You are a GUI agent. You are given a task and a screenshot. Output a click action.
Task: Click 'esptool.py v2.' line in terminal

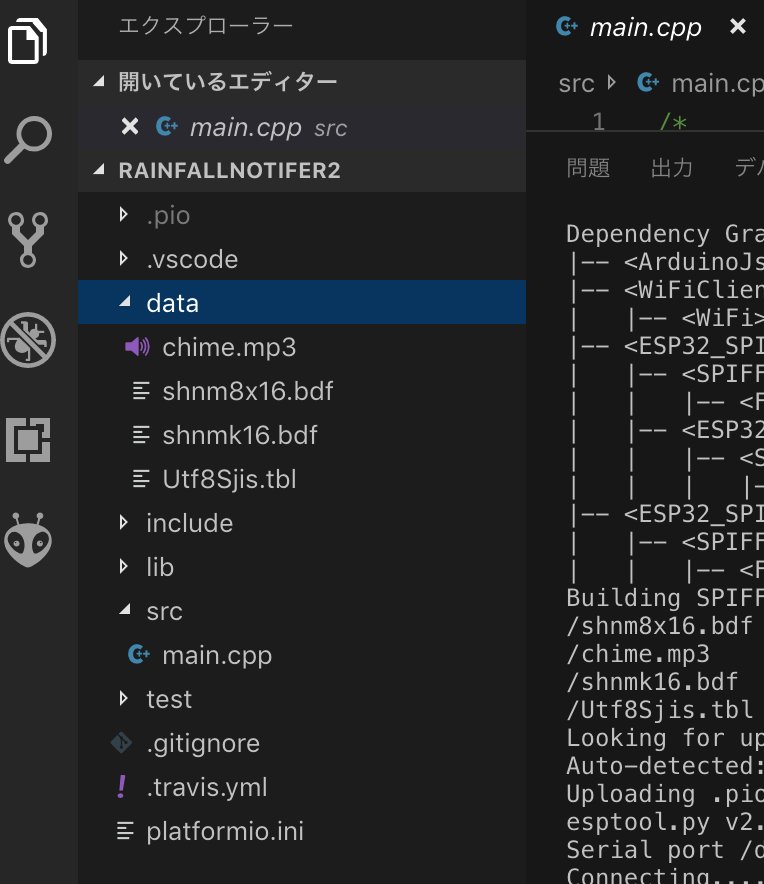(x=665, y=821)
